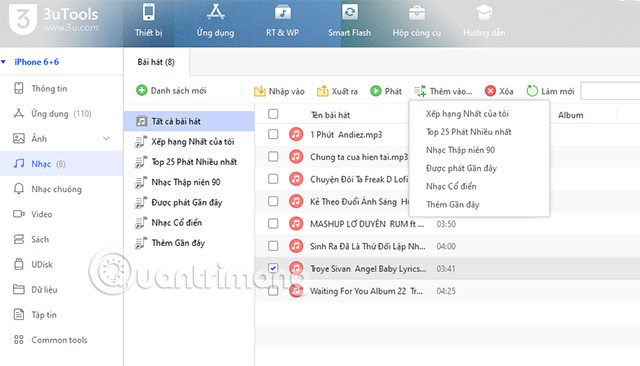Collapse the iPhone 6+6 device arrow
Image resolution: width=640 pixels, height=366 pixels.
pos(4,62)
